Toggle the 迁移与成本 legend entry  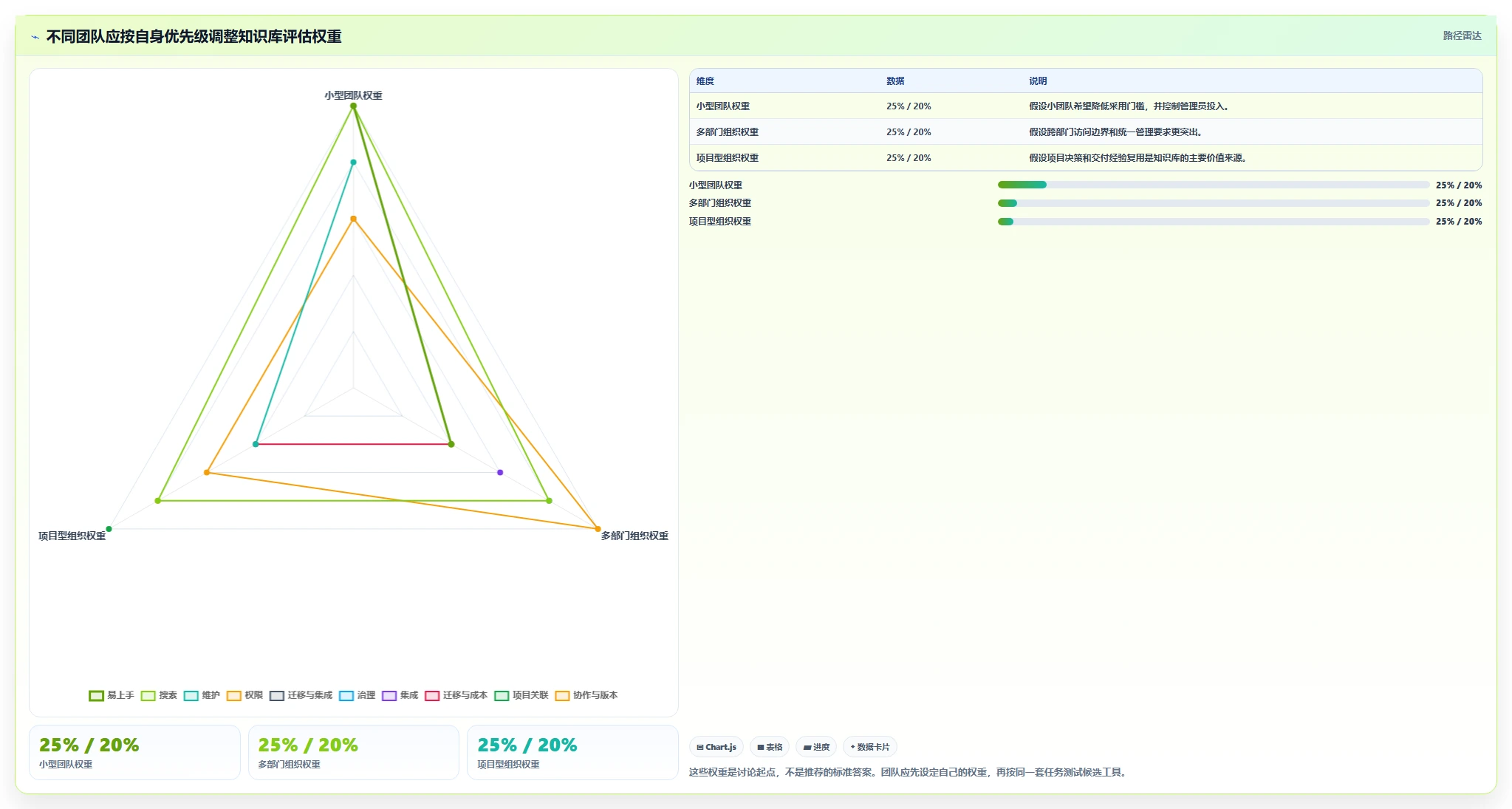[x=456, y=695]
